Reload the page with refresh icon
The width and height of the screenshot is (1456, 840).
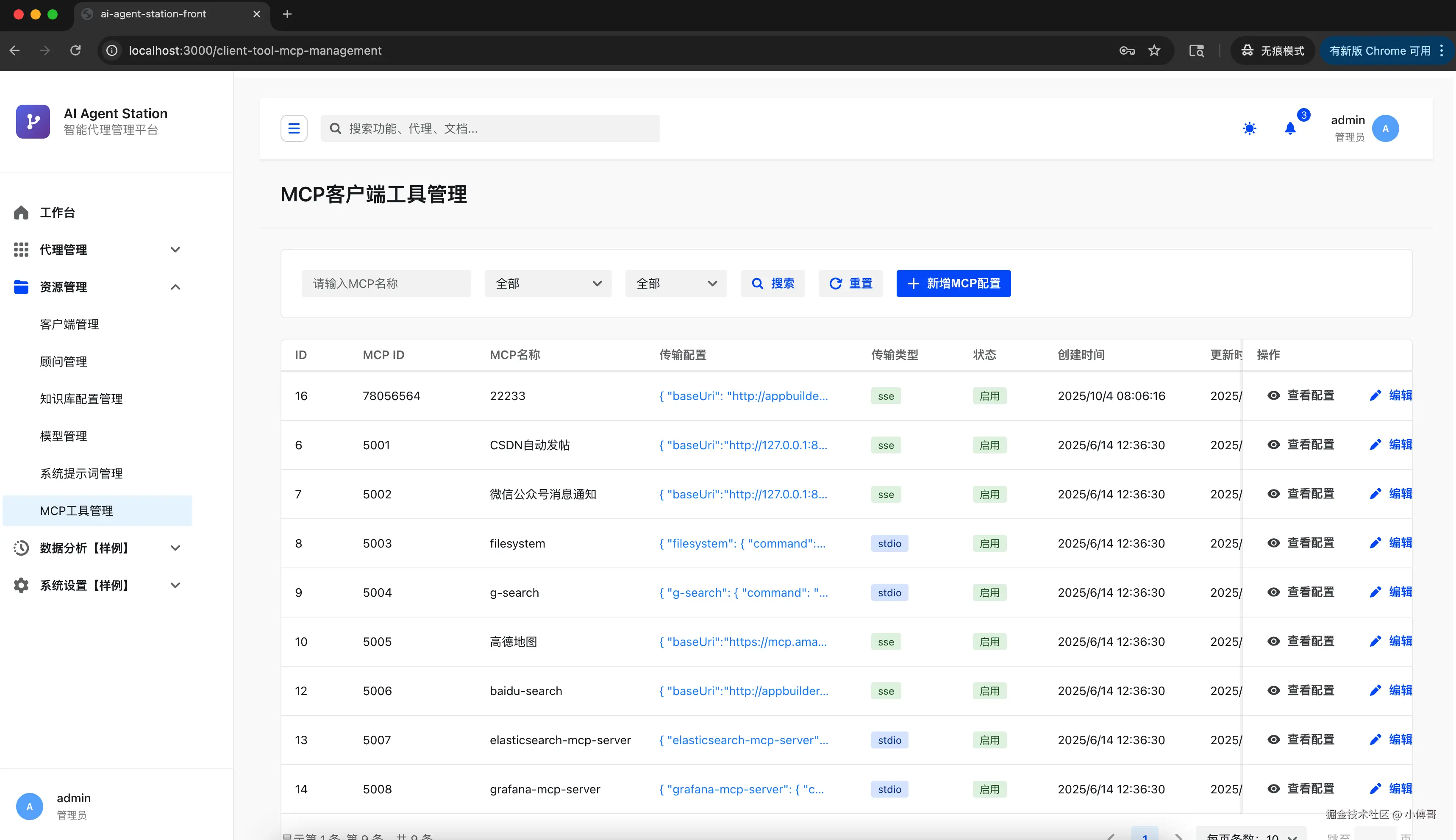click(x=75, y=51)
